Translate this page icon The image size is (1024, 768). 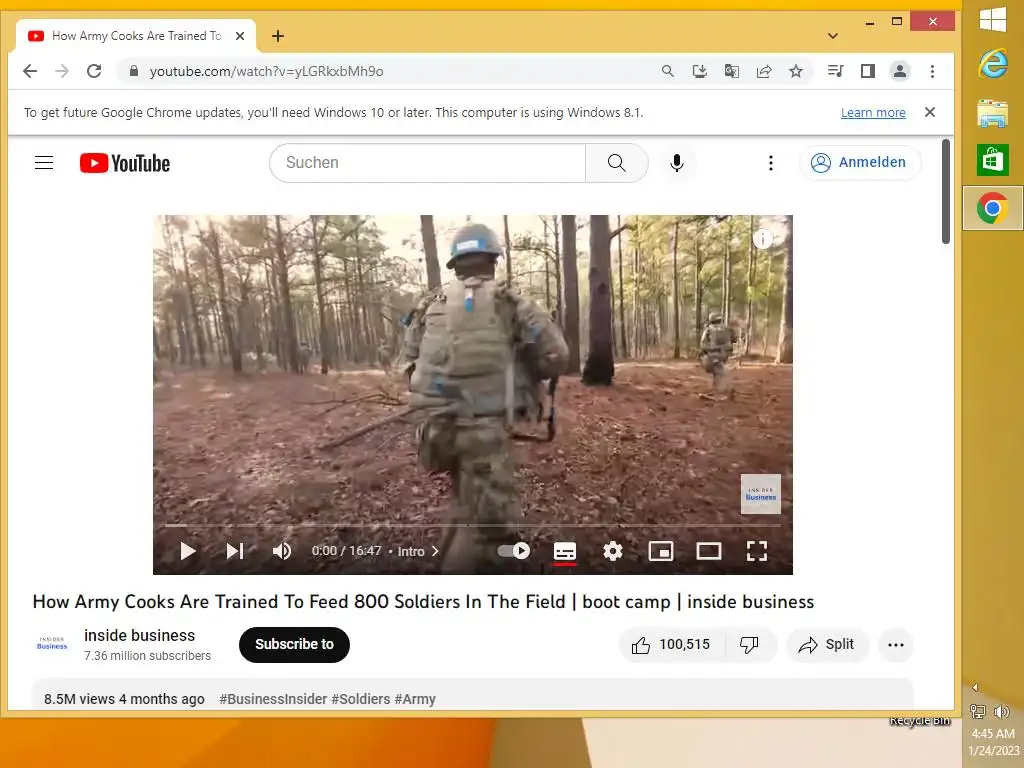point(731,71)
